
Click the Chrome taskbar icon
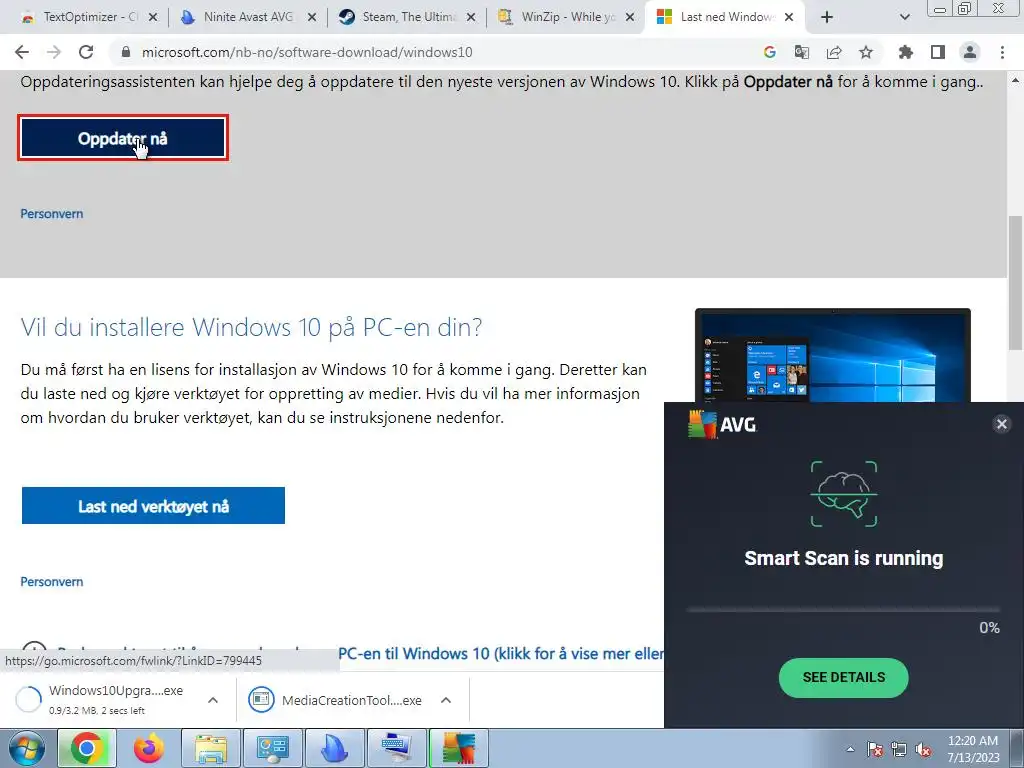pos(87,748)
